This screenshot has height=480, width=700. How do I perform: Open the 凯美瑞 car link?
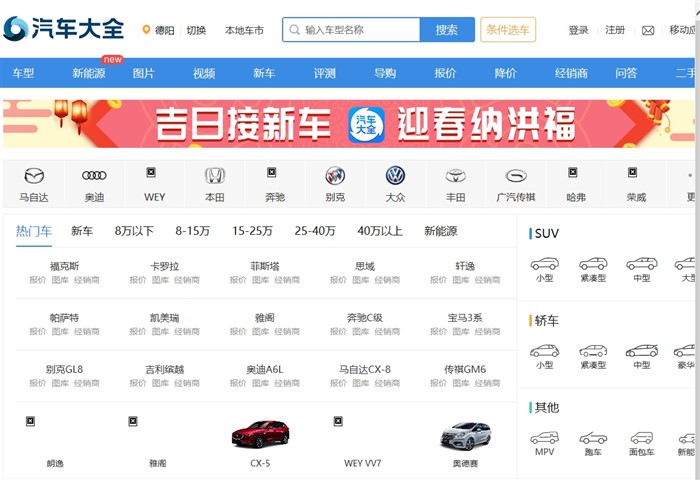pyautogui.click(x=164, y=317)
